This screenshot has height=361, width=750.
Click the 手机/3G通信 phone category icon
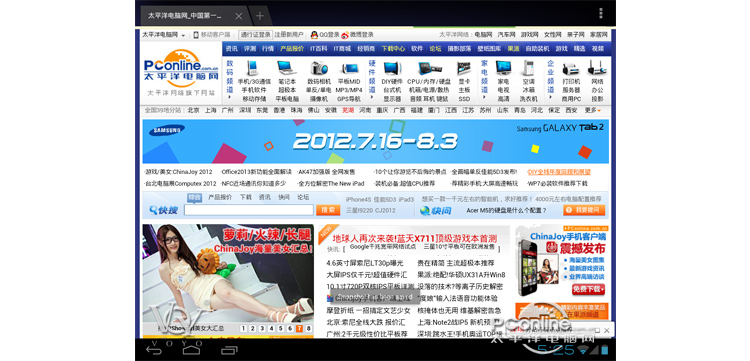(x=253, y=68)
